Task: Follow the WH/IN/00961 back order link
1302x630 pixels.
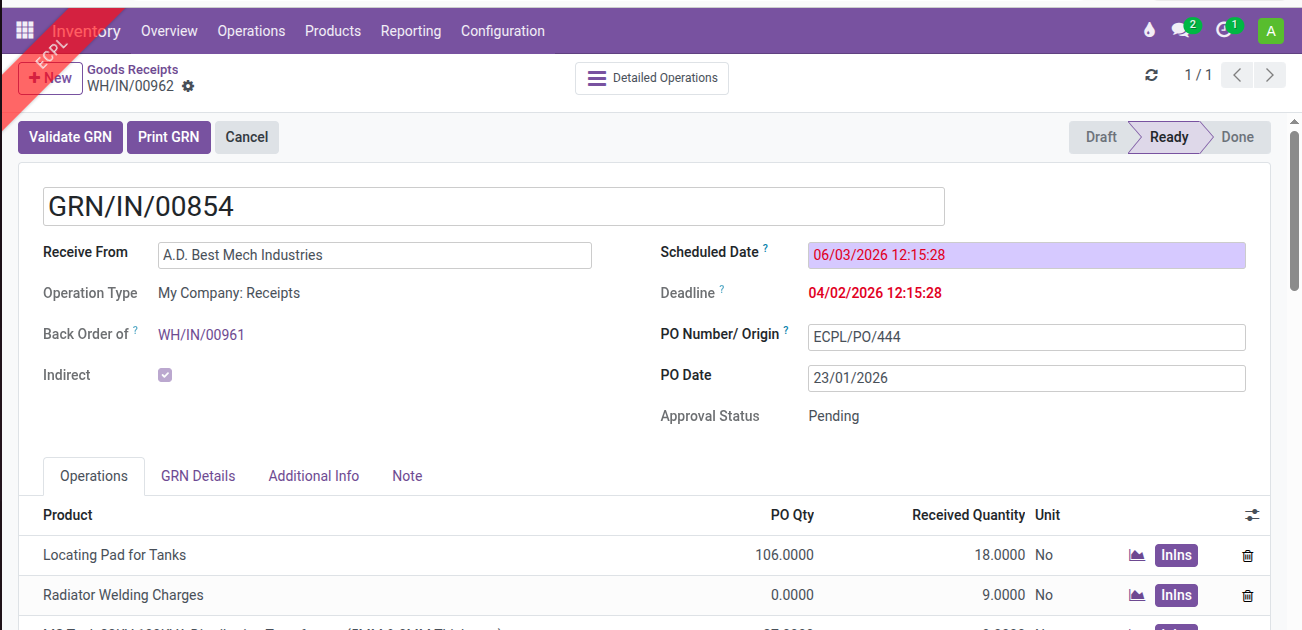Action: coord(201,335)
